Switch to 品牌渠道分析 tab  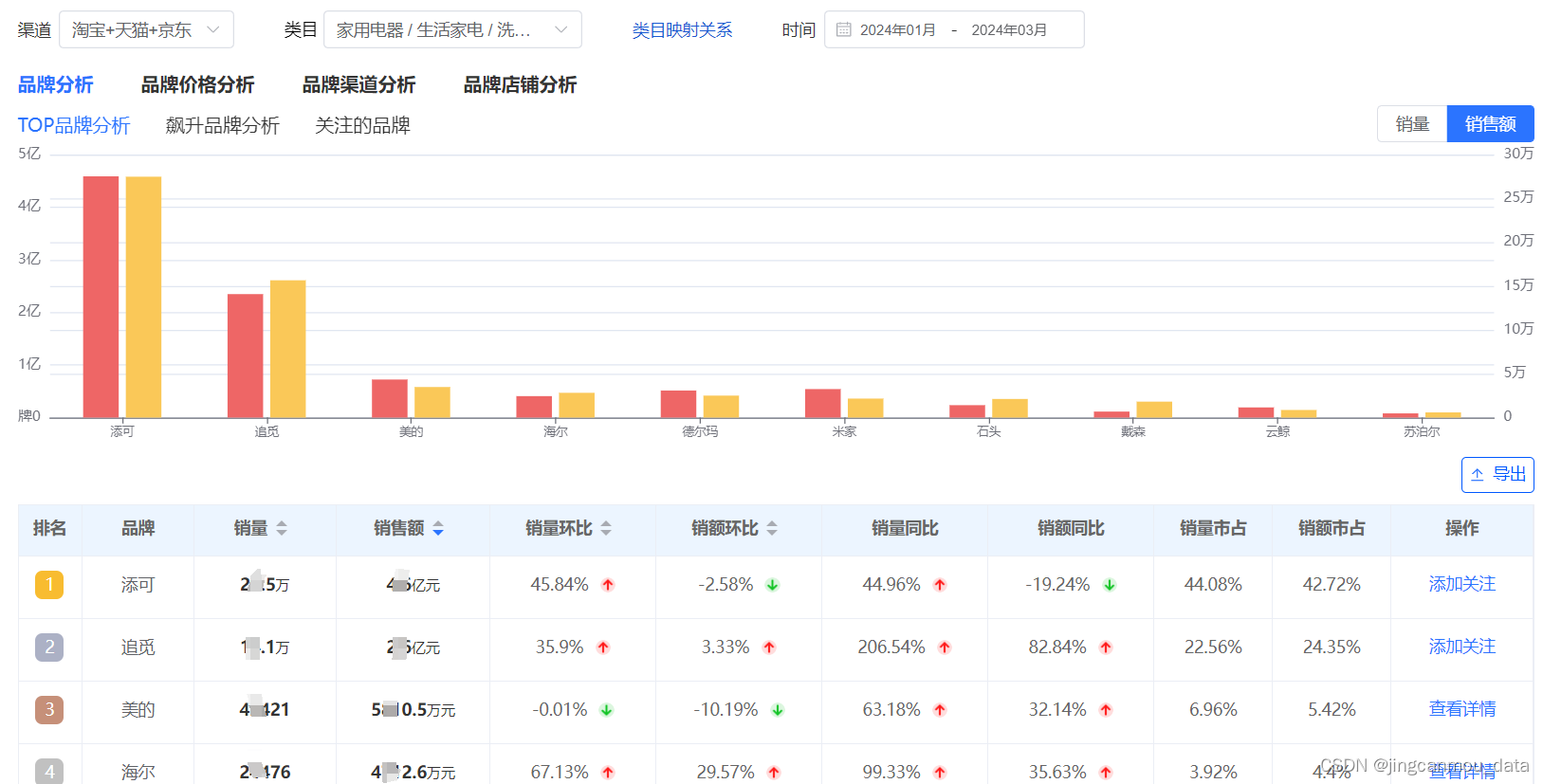pos(358,85)
